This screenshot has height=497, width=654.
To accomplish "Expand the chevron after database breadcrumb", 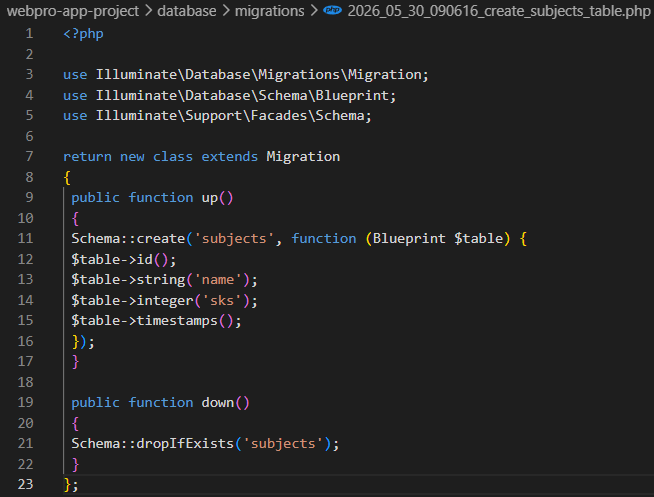I will 226,11.
